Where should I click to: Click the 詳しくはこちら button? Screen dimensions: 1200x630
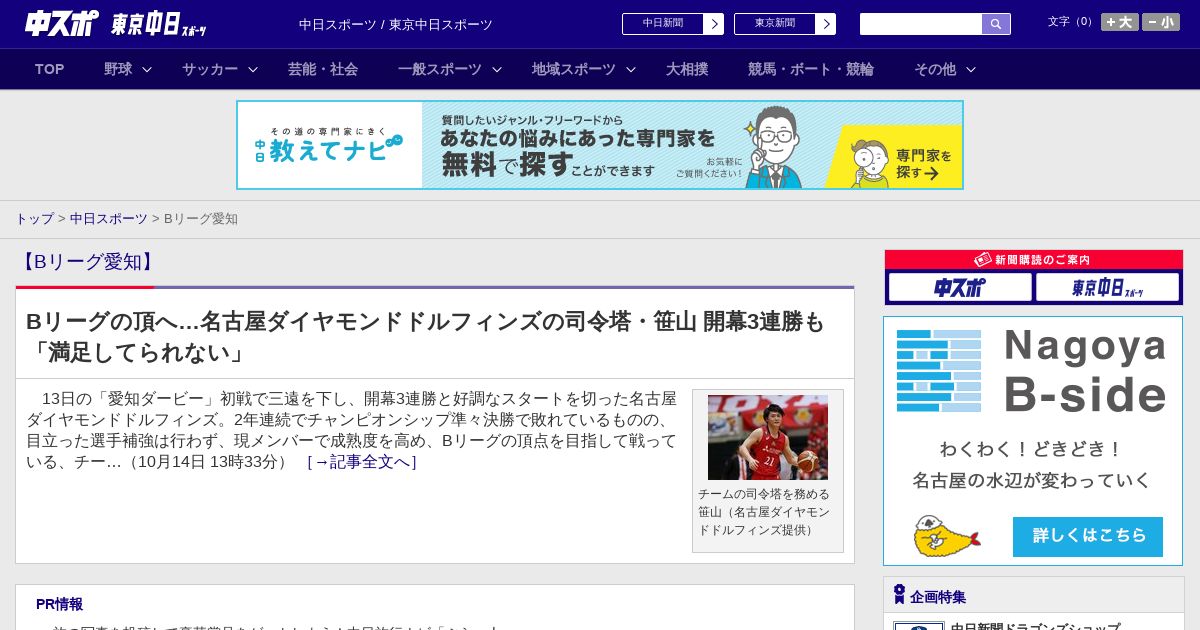click(x=1088, y=537)
